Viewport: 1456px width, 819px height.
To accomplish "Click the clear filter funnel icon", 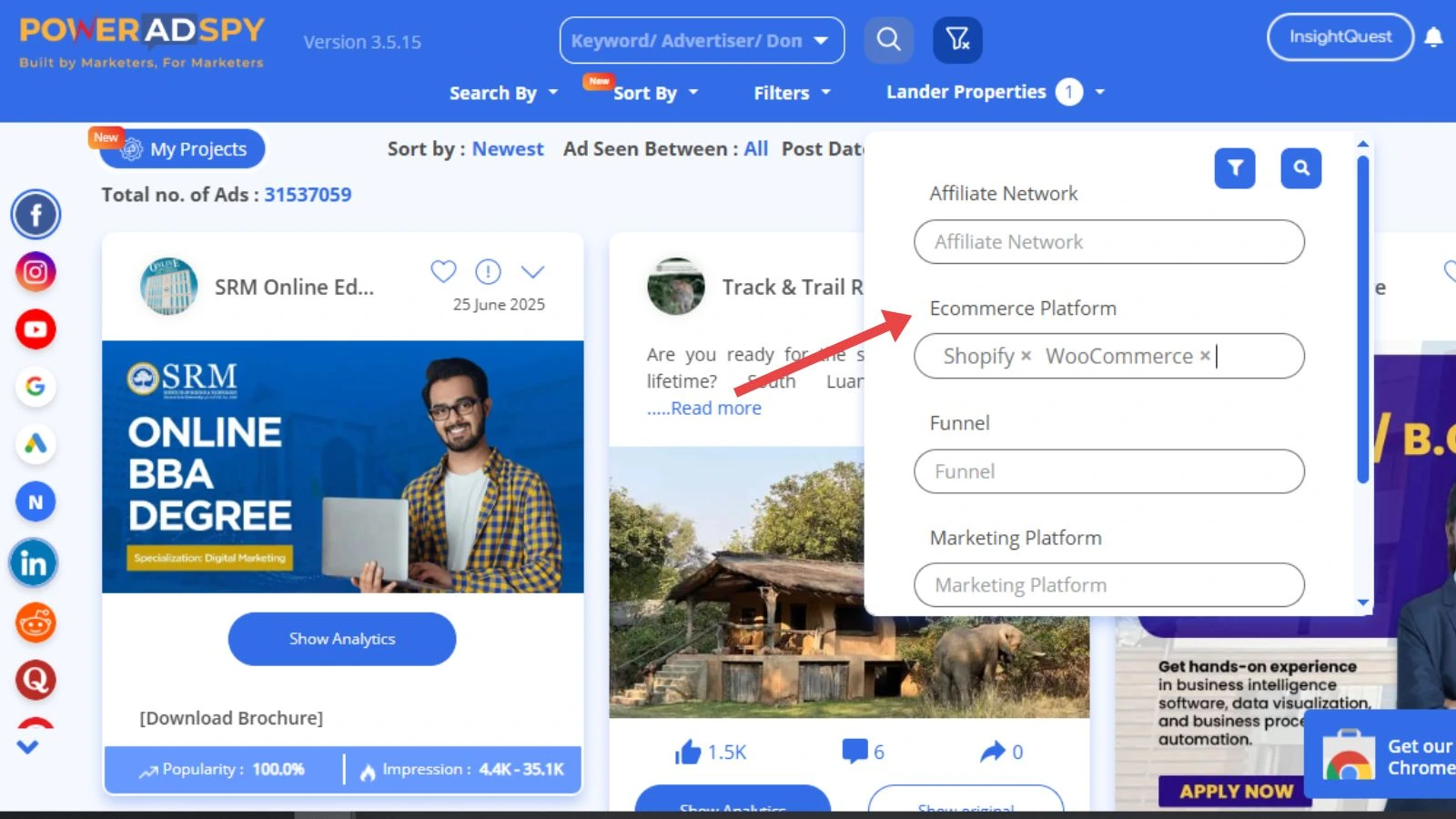I will pyautogui.click(x=957, y=40).
